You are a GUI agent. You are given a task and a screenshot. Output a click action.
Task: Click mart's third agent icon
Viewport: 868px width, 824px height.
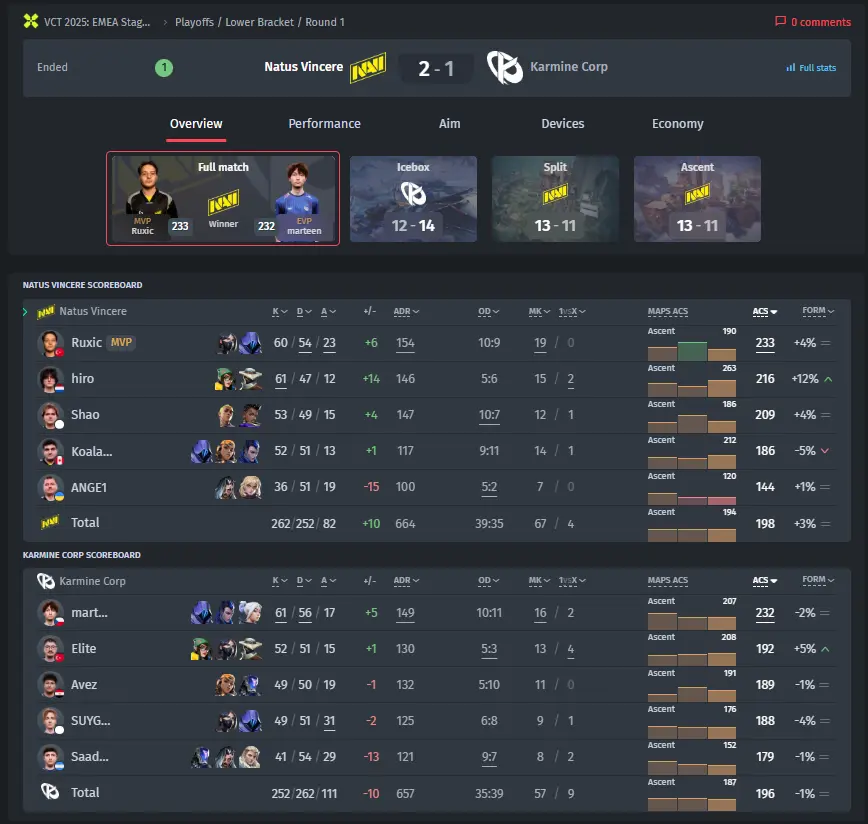(x=250, y=613)
